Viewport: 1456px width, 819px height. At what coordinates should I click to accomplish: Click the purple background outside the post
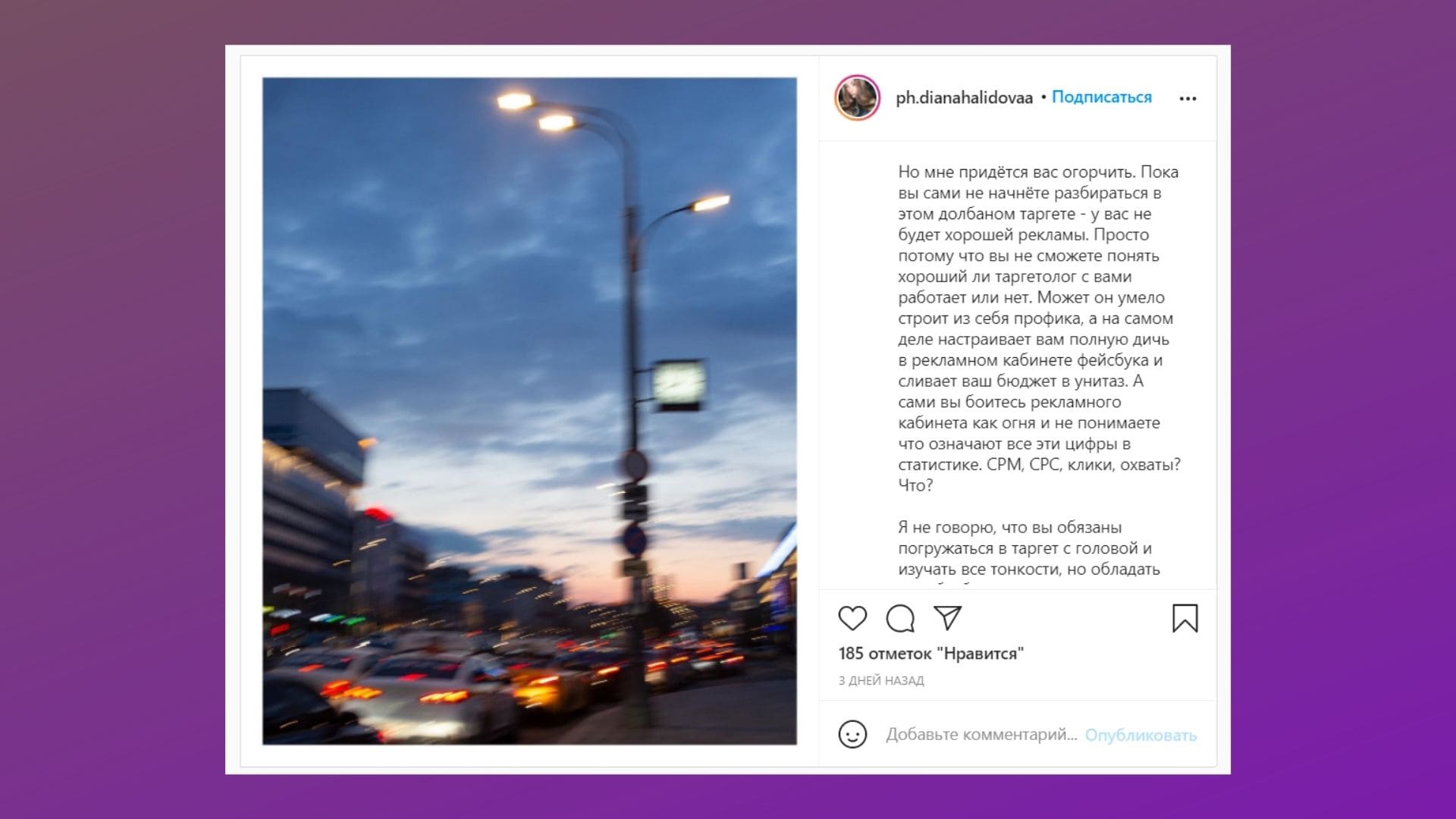114,409
